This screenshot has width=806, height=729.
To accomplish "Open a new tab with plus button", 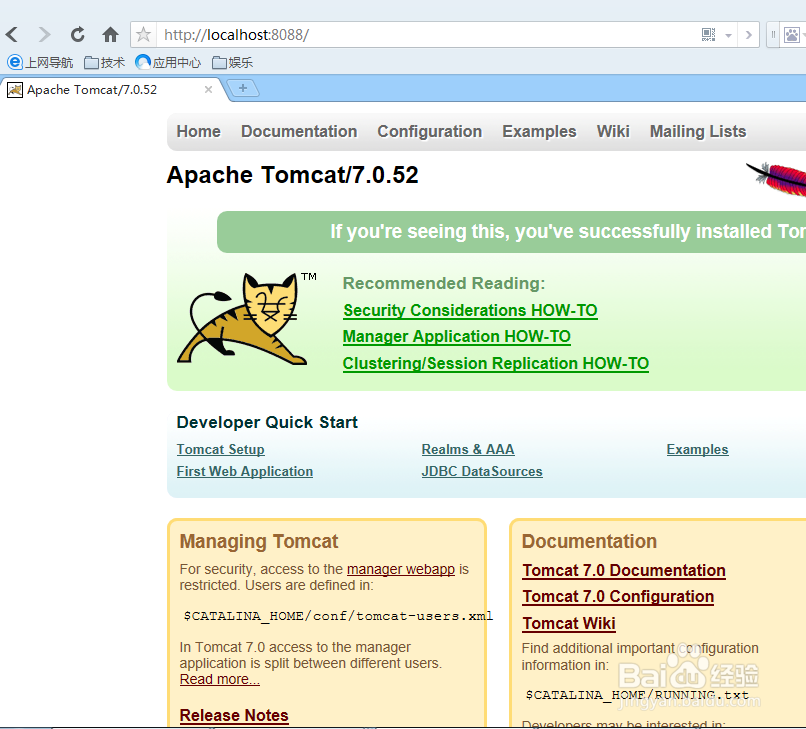I will [243, 88].
